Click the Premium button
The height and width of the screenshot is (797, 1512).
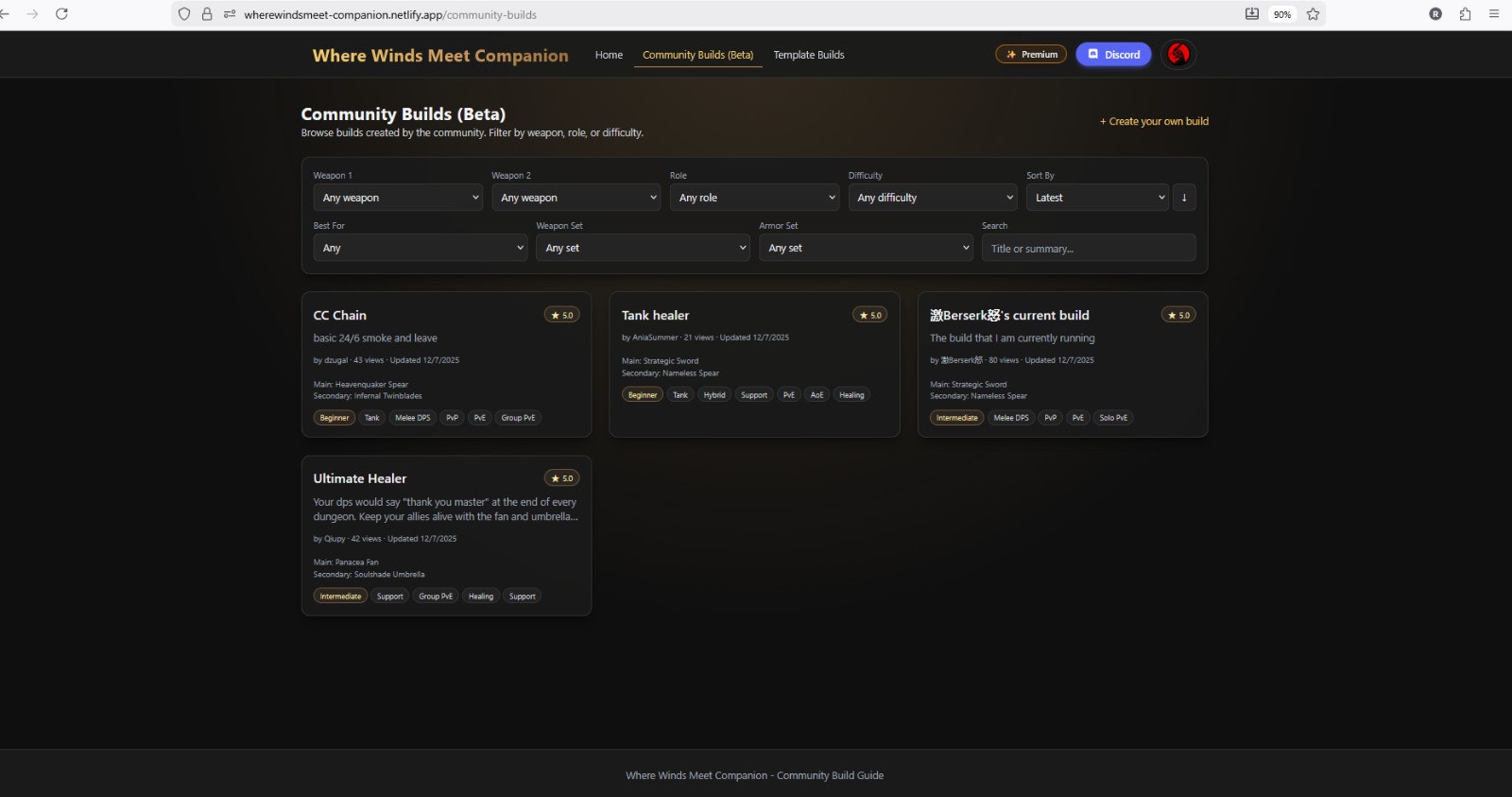pos(1031,54)
